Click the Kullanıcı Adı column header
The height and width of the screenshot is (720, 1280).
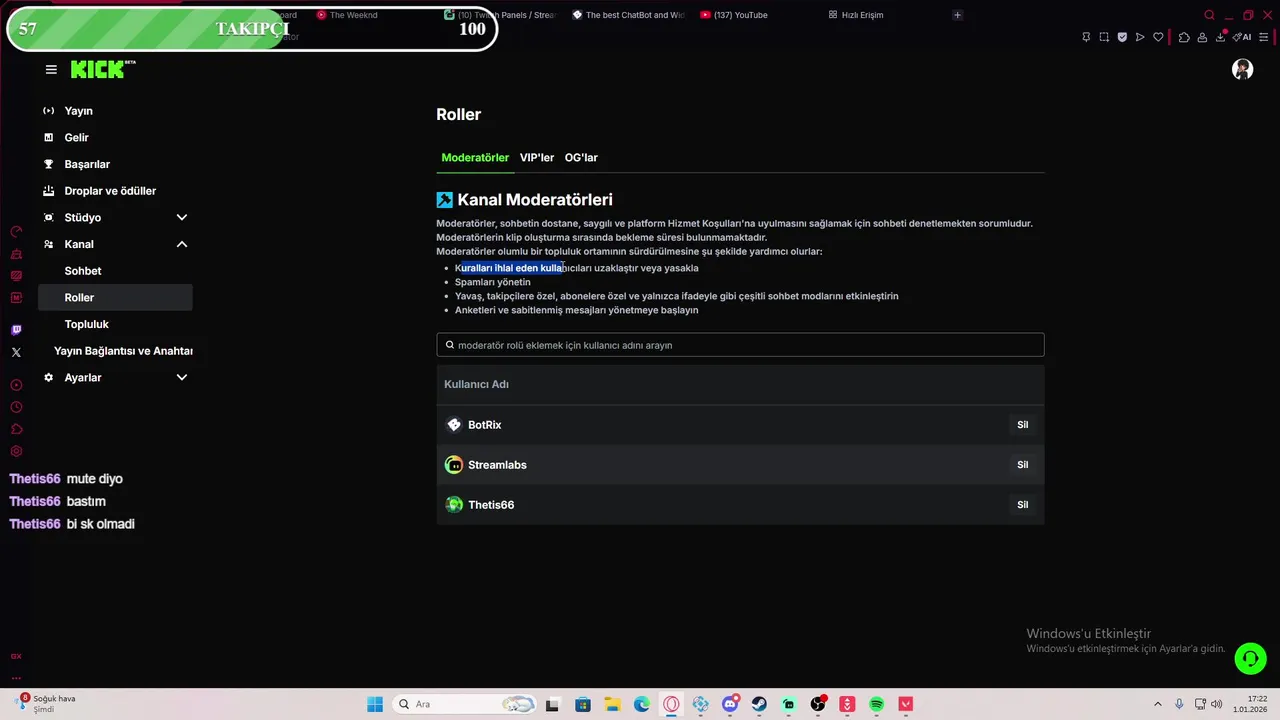point(476,384)
